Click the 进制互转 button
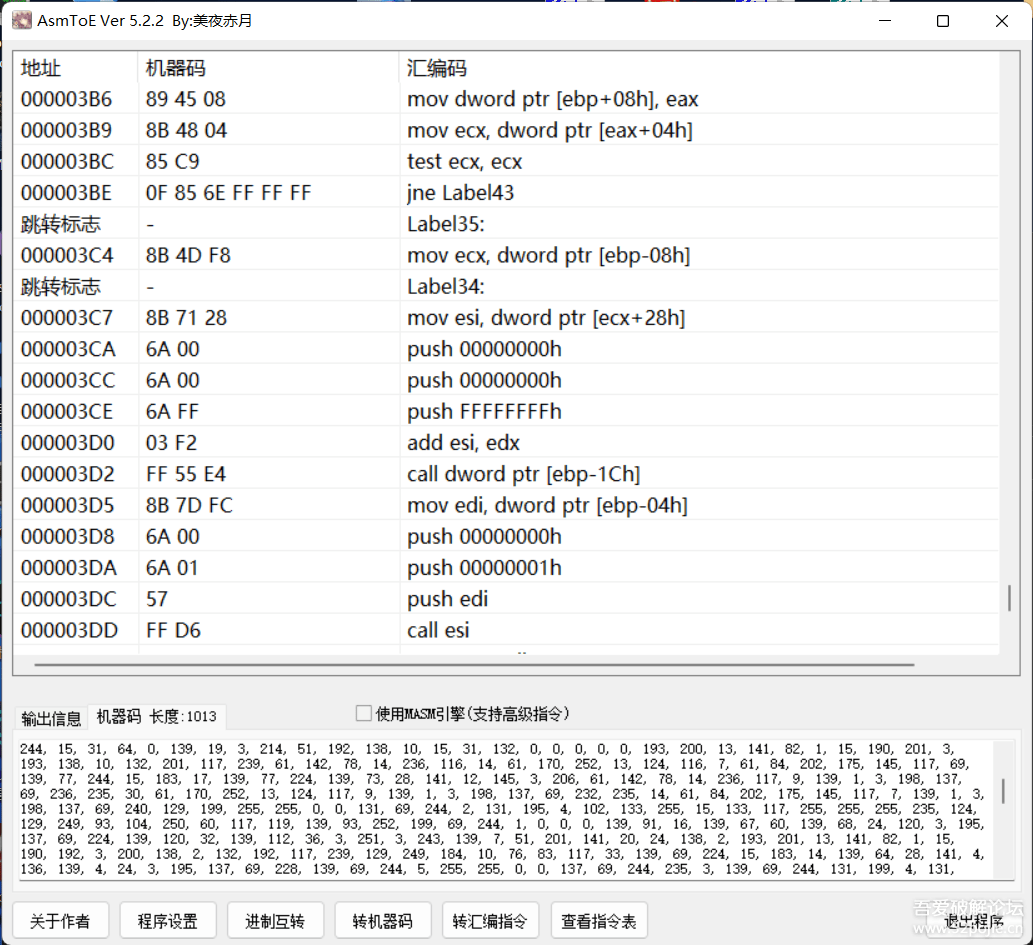 [x=275, y=921]
